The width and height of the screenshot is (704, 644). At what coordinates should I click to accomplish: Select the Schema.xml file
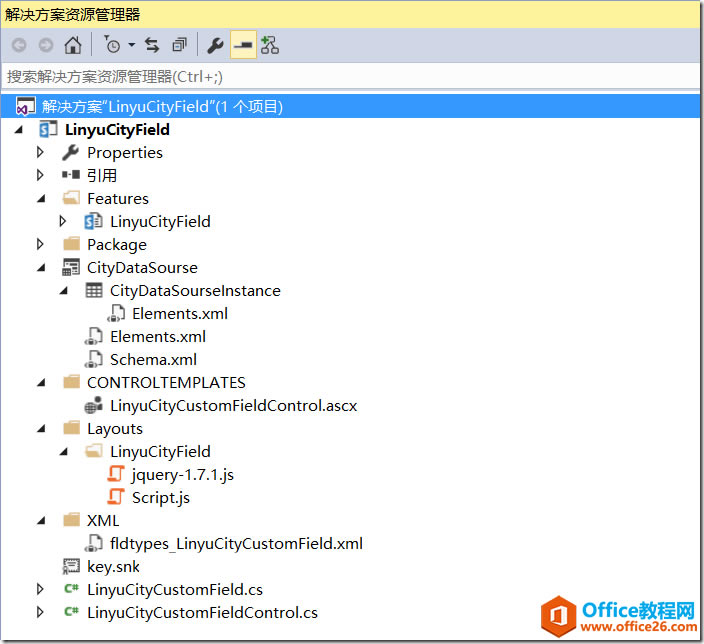154,359
